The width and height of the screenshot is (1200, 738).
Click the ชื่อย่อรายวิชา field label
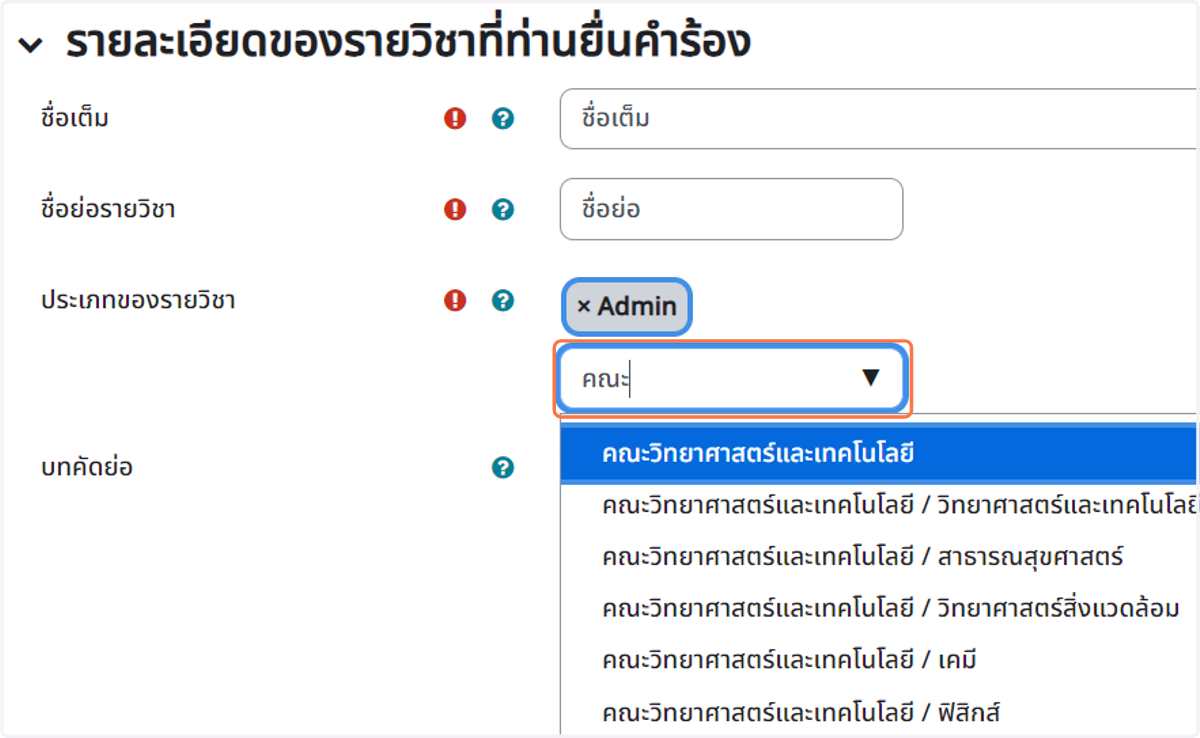pos(108,209)
